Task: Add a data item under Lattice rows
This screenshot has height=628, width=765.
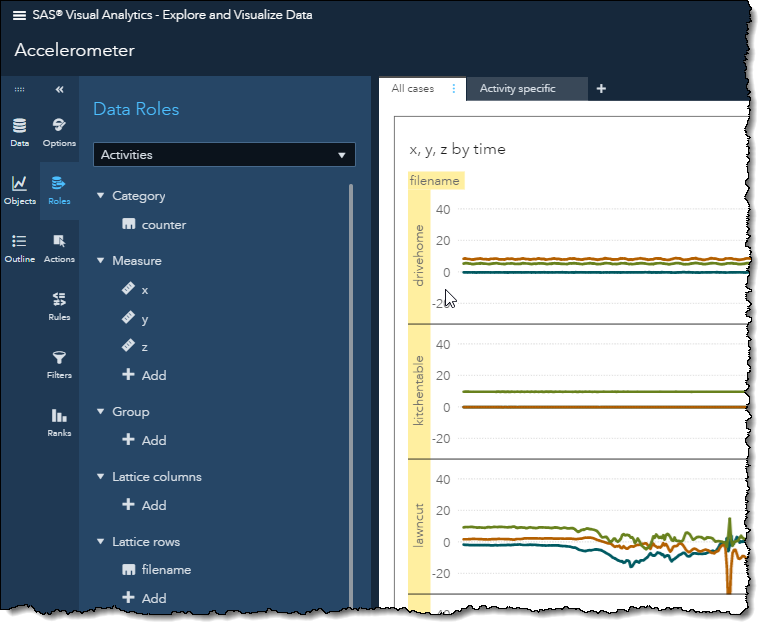Action: (144, 598)
